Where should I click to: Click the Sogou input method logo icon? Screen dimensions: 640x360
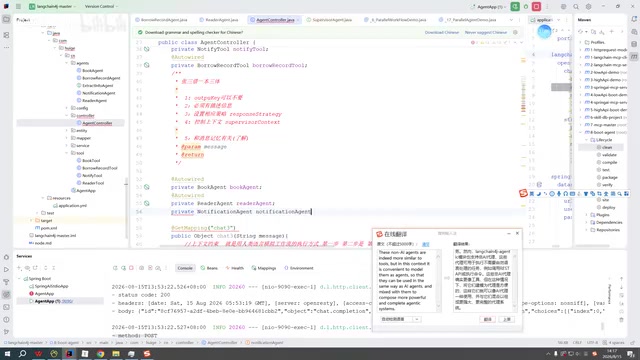click(x=523, y=193)
